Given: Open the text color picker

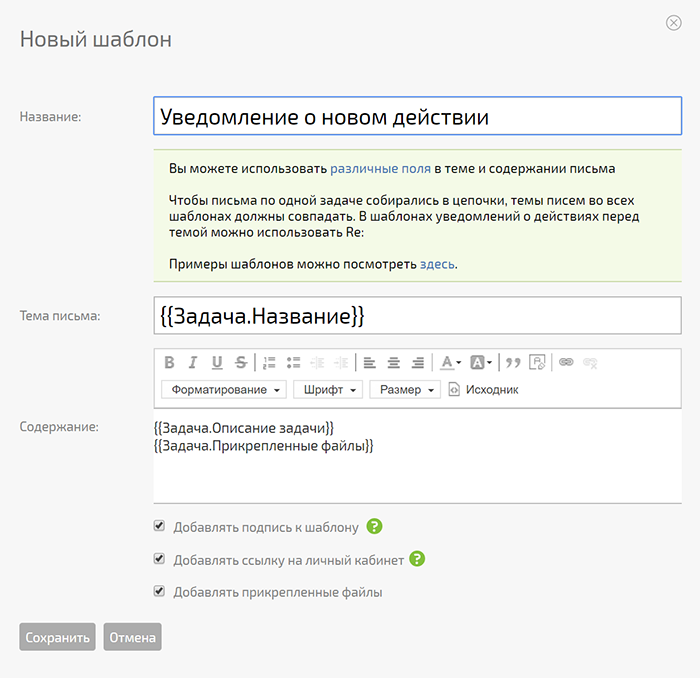Looking at the screenshot, I should tap(451, 362).
